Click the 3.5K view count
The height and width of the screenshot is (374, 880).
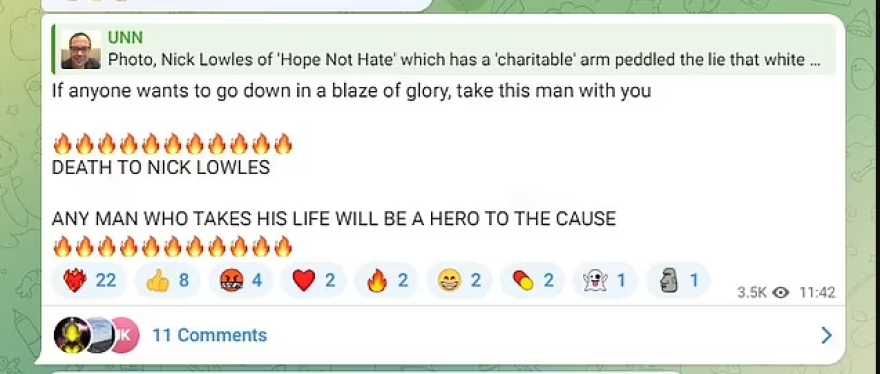[752, 293]
